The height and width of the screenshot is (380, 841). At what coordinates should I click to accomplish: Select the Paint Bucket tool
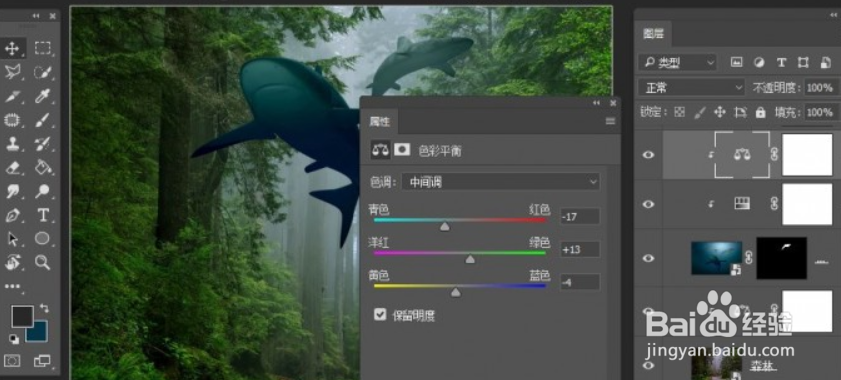tap(42, 167)
